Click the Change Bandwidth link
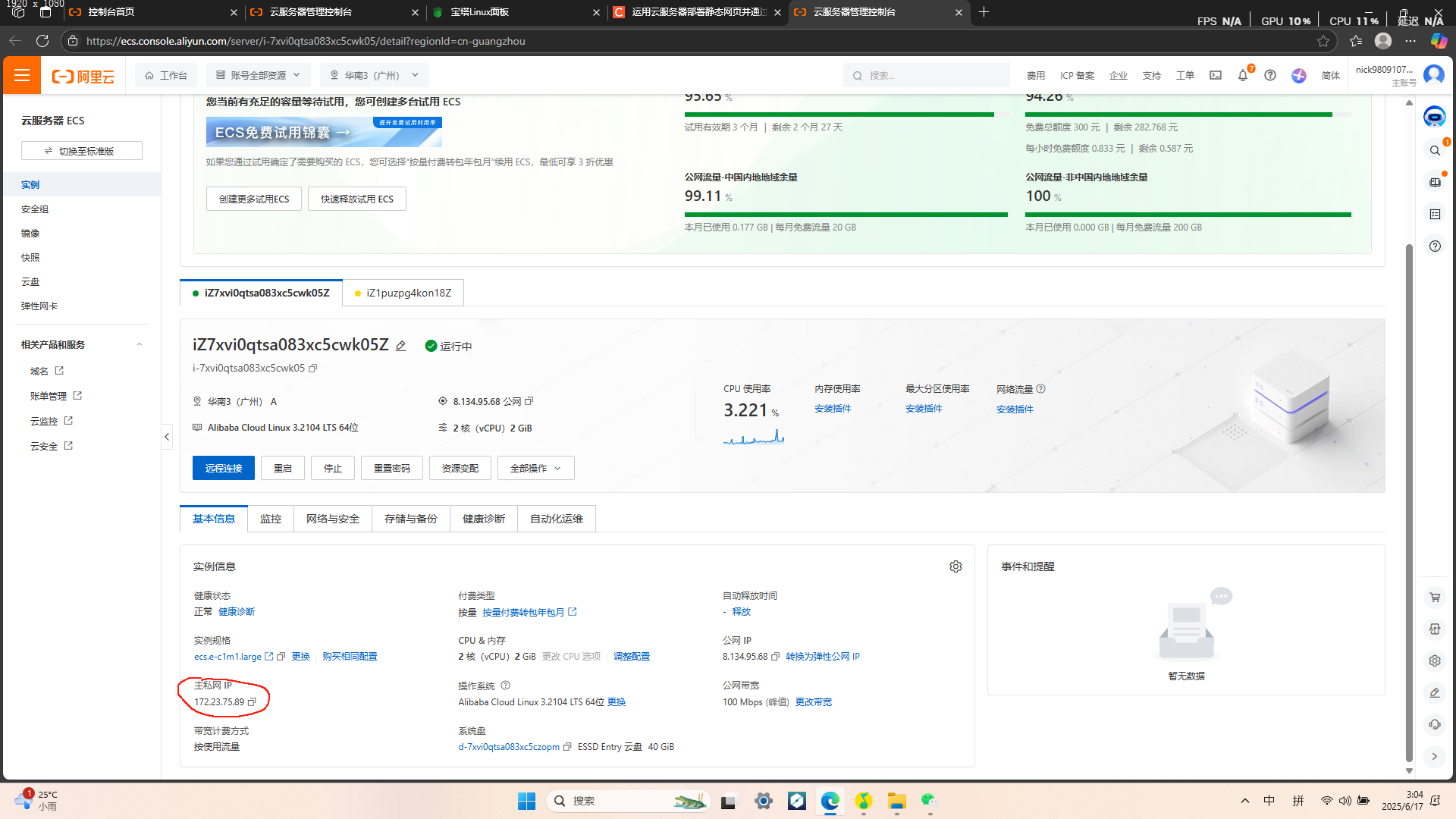Viewport: 1456px width, 819px height. 813,702
